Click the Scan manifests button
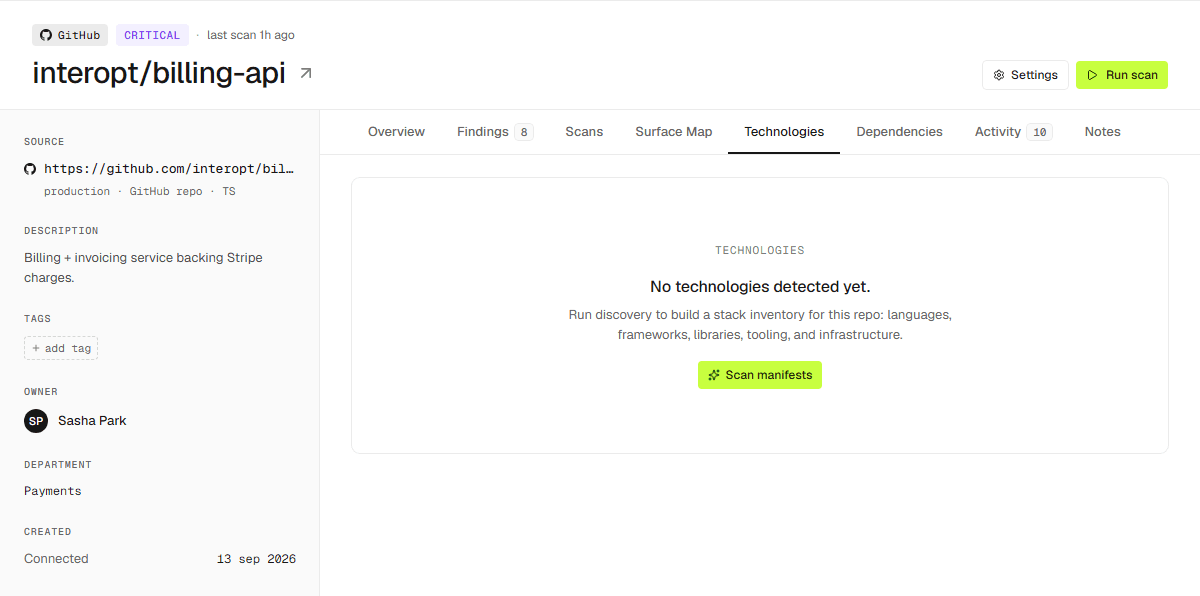The width and height of the screenshot is (1200, 596). 760,375
